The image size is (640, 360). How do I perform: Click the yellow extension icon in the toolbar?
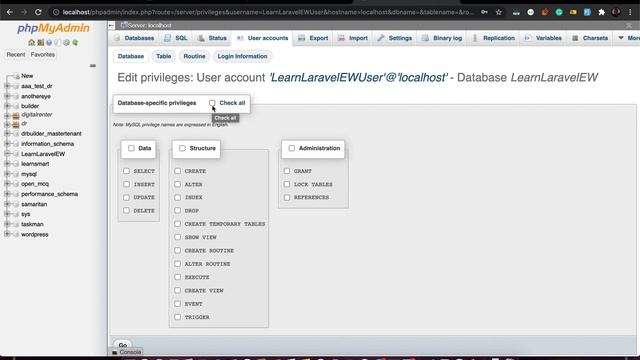573,12
